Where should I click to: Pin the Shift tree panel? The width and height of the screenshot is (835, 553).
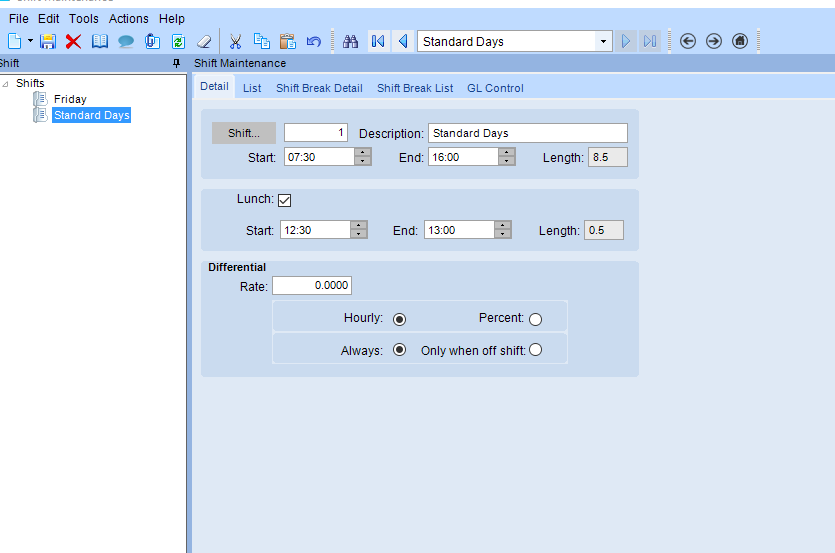[177, 63]
